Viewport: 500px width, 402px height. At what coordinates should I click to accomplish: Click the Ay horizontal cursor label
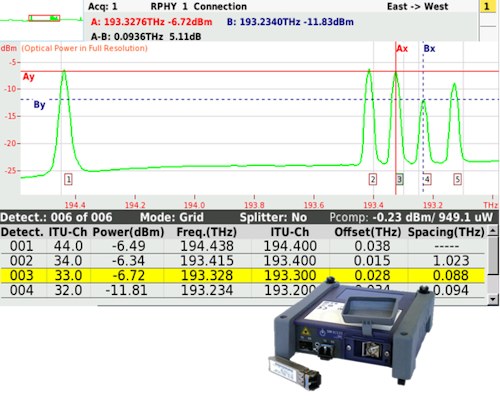(x=29, y=77)
